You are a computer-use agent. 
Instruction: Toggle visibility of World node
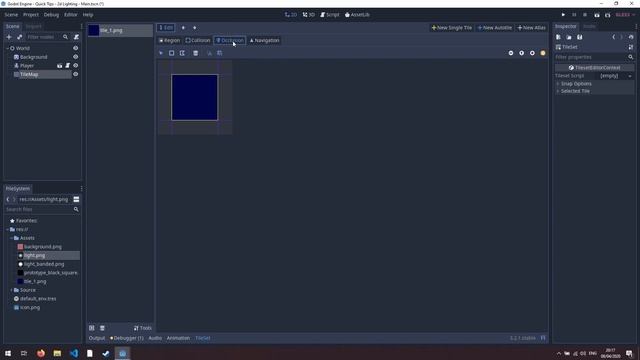point(76,48)
